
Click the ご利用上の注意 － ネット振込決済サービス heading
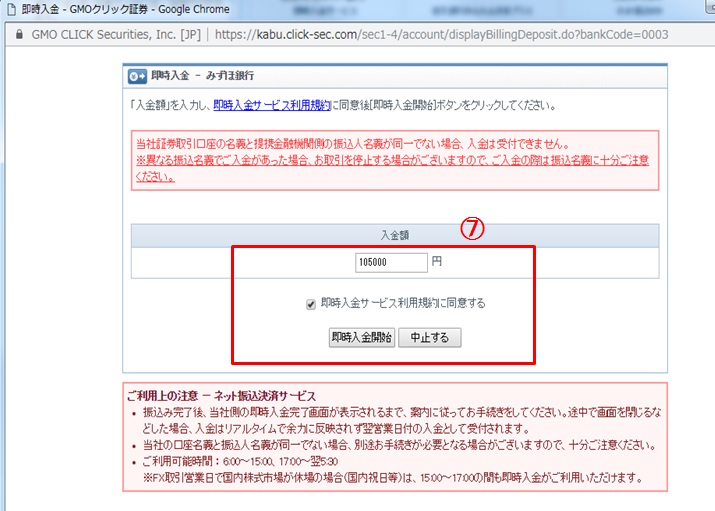221,396
